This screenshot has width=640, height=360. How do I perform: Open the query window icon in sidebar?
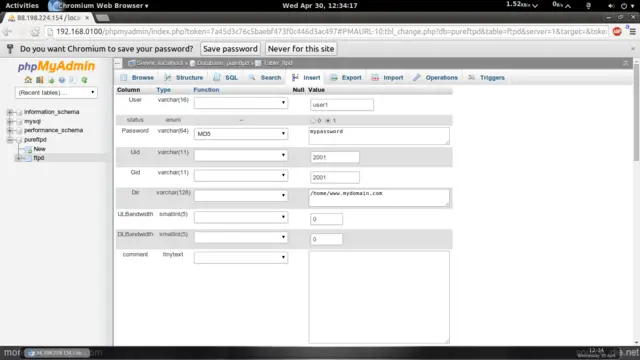click(51, 80)
